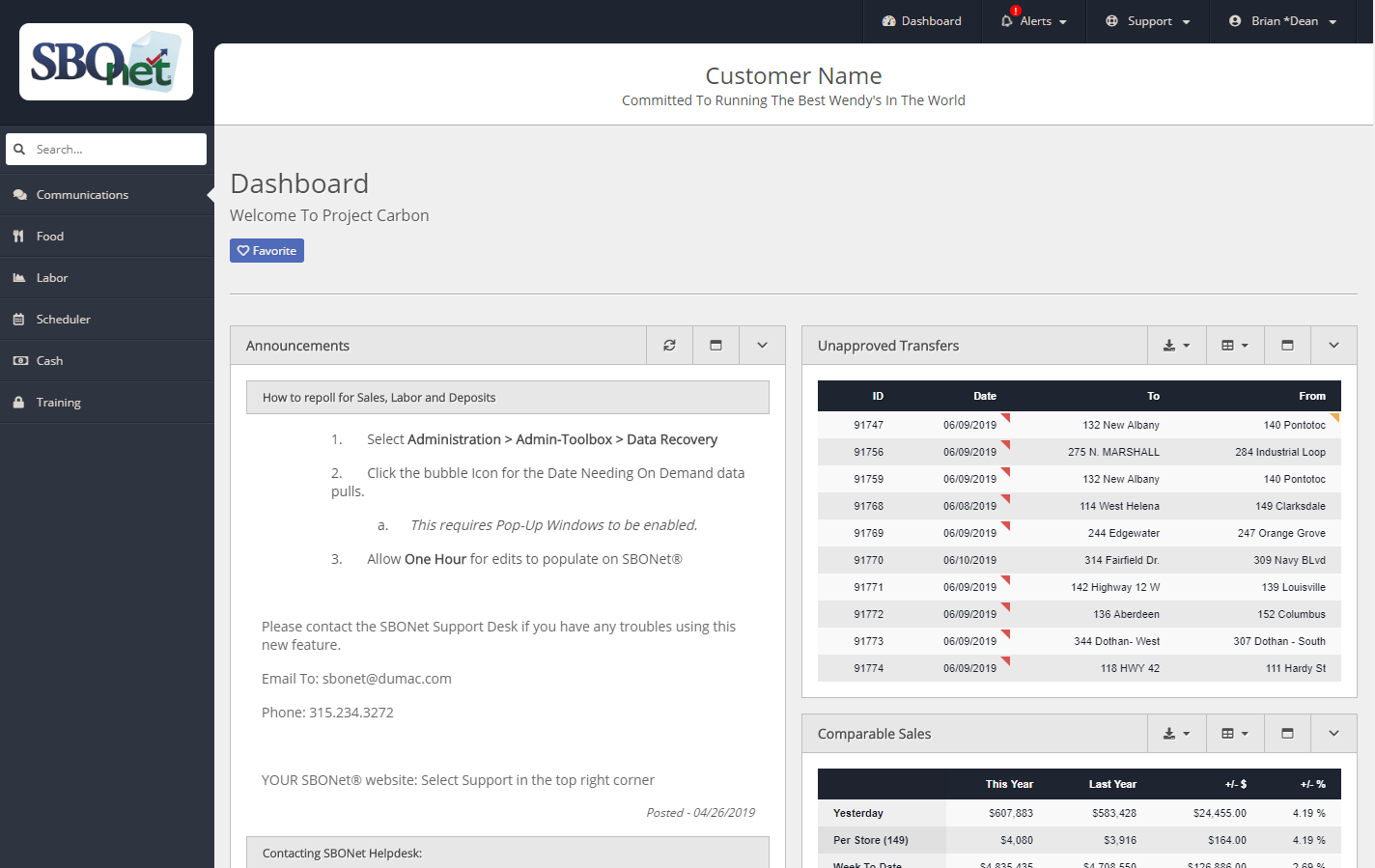Click the Scheduler calendar icon

(18, 320)
